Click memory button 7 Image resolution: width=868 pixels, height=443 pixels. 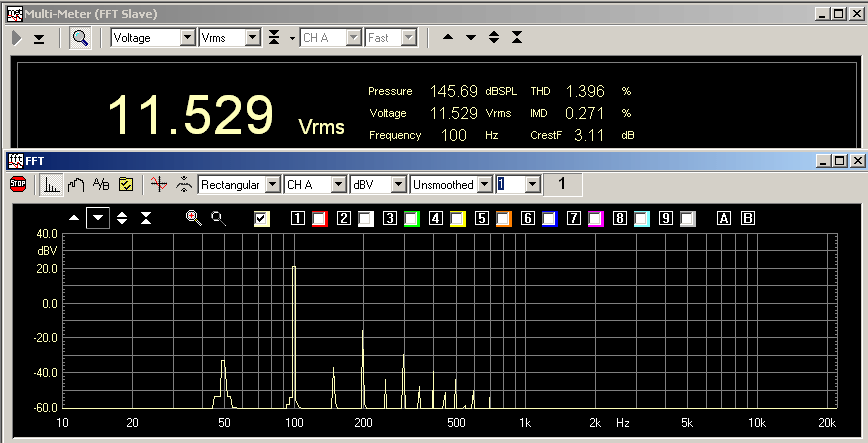pos(574,218)
